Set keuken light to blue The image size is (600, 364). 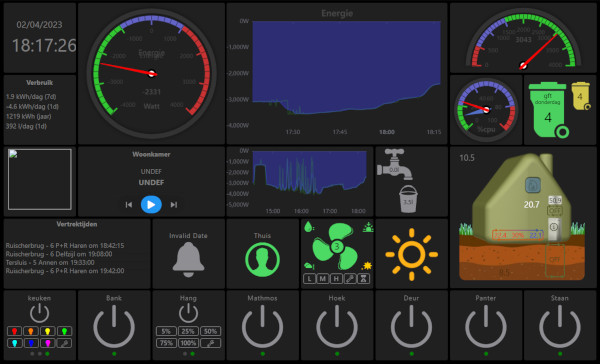pyautogui.click(x=31, y=343)
